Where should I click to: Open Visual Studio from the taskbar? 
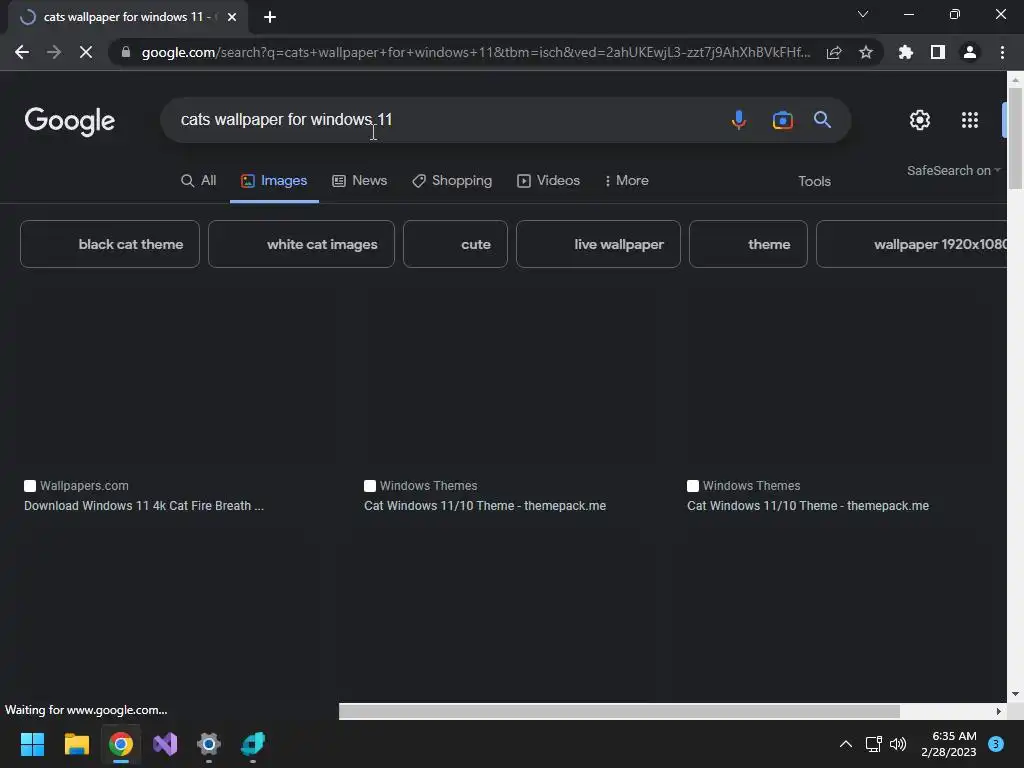point(165,744)
